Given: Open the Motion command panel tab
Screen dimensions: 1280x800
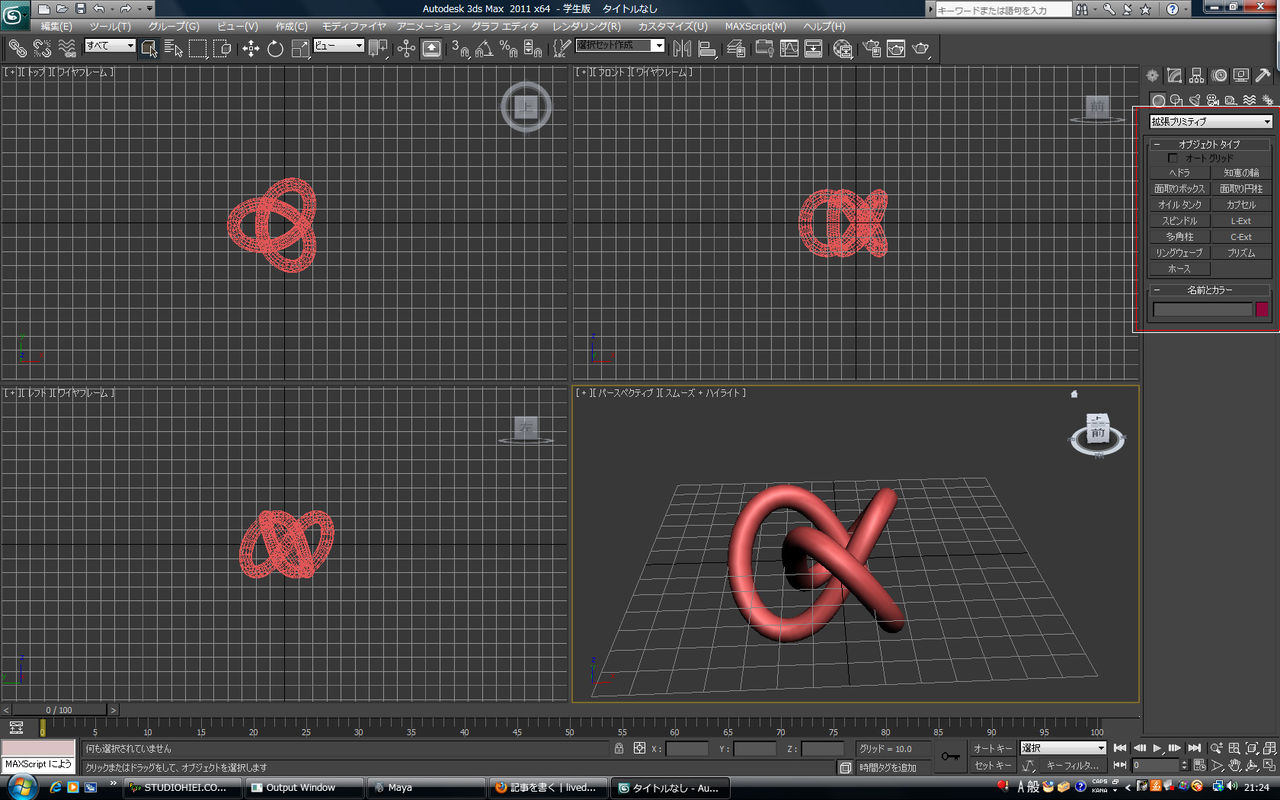Looking at the screenshot, I should 1219,76.
